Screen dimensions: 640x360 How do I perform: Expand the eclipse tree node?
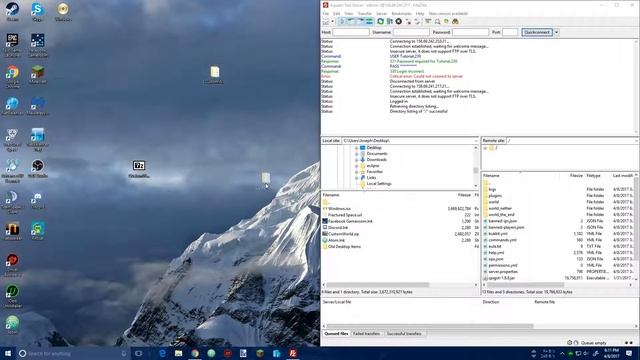[x=356, y=166]
